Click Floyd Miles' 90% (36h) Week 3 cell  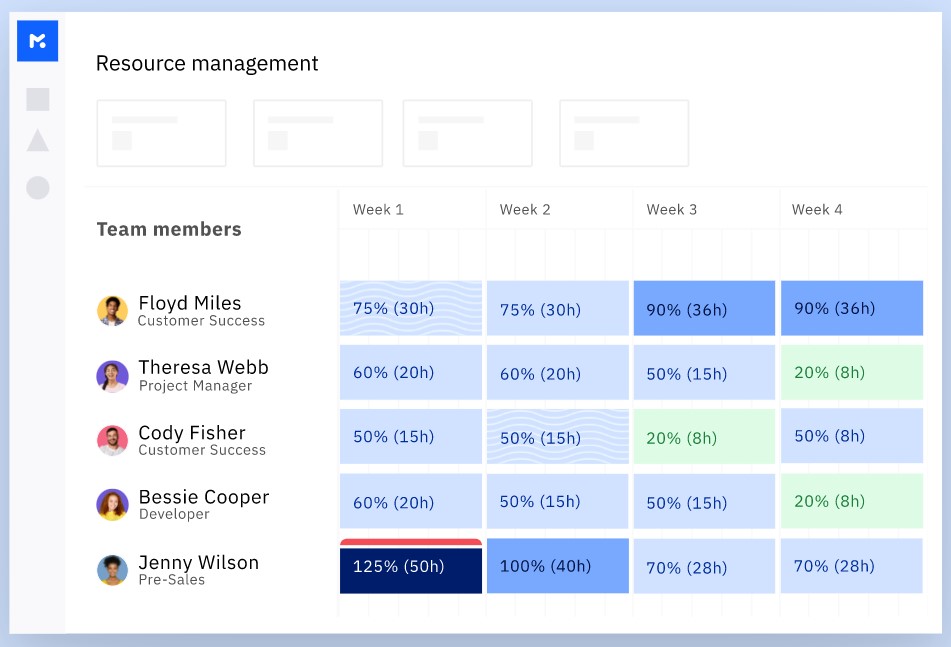click(x=704, y=308)
